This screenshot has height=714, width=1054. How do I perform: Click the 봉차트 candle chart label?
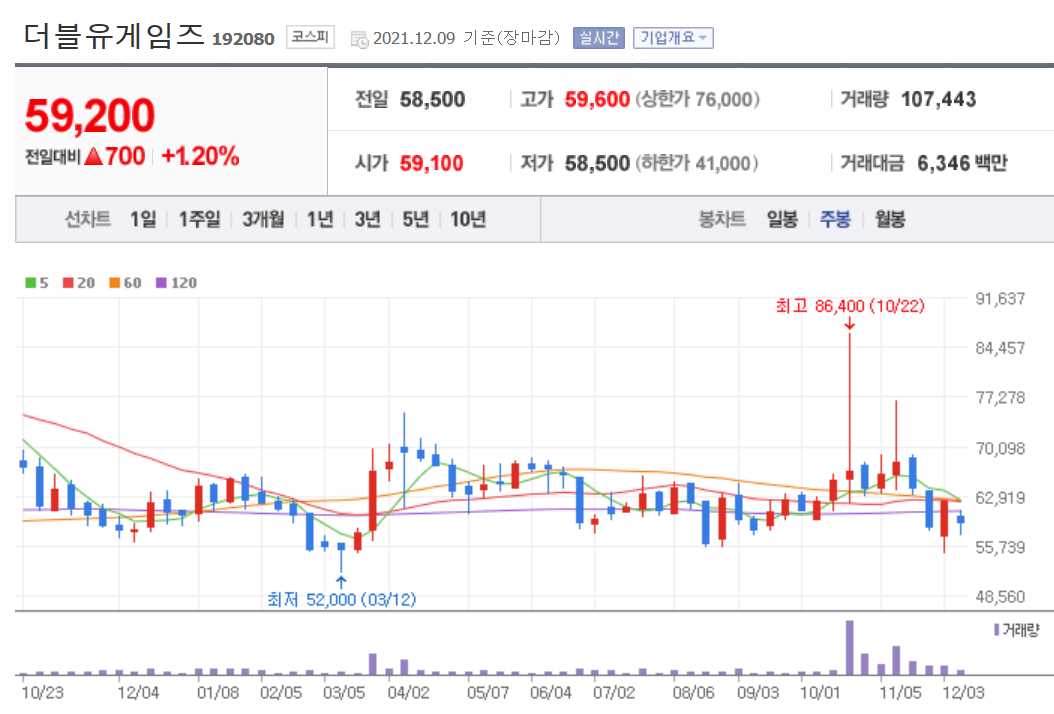click(x=722, y=219)
